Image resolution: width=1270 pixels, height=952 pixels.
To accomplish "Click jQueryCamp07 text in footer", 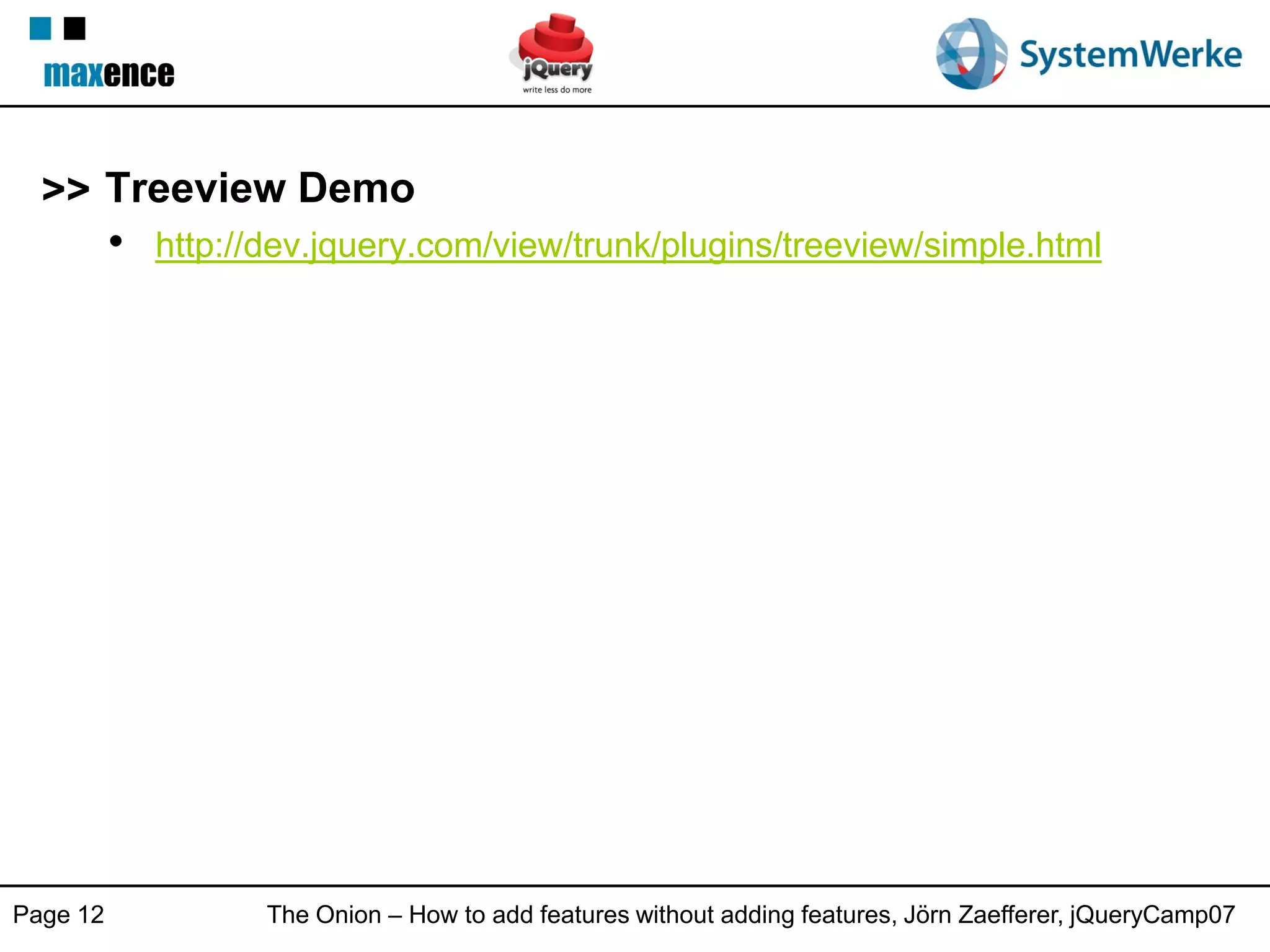I will point(1152,915).
